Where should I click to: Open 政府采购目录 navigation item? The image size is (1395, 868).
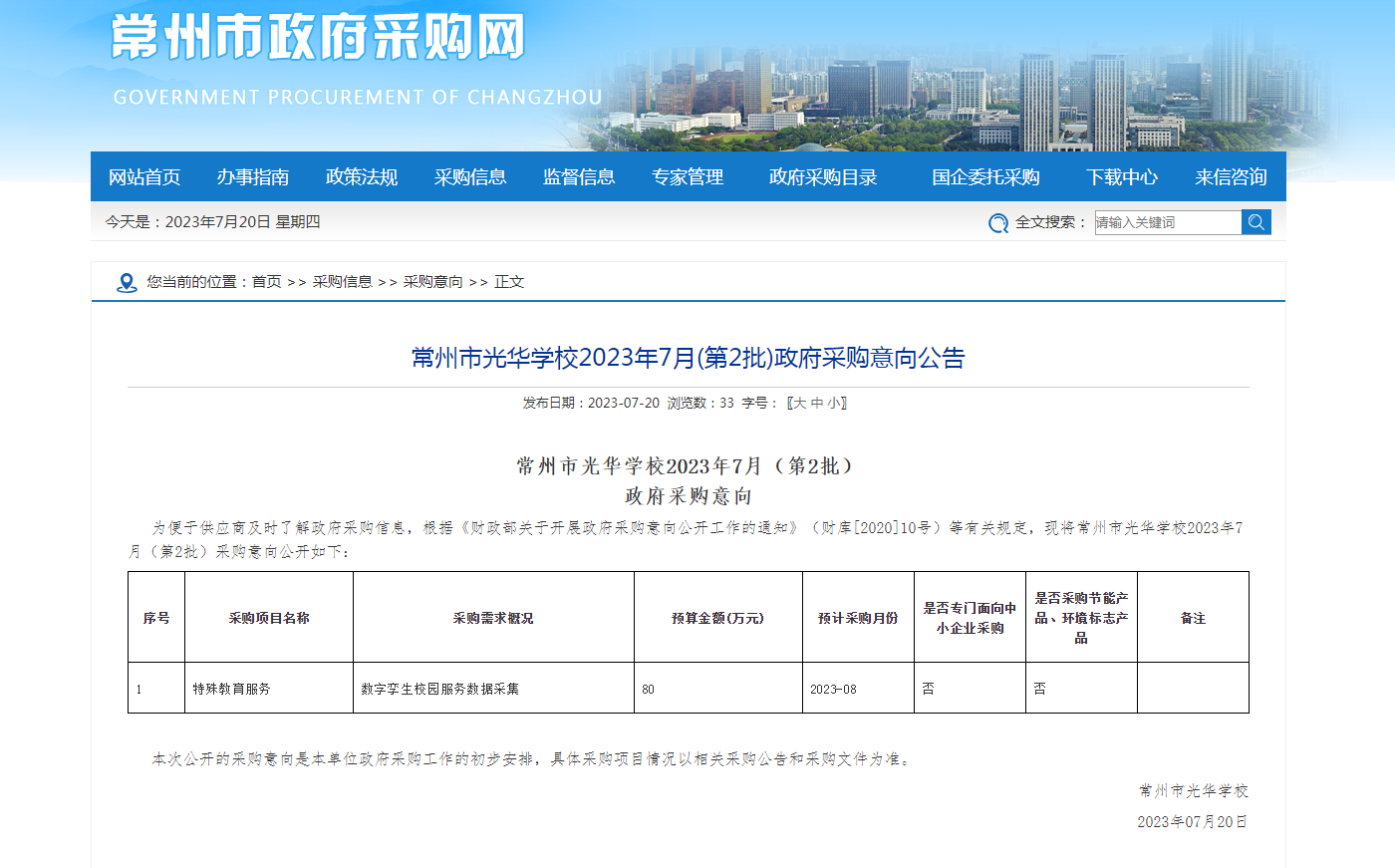click(823, 177)
